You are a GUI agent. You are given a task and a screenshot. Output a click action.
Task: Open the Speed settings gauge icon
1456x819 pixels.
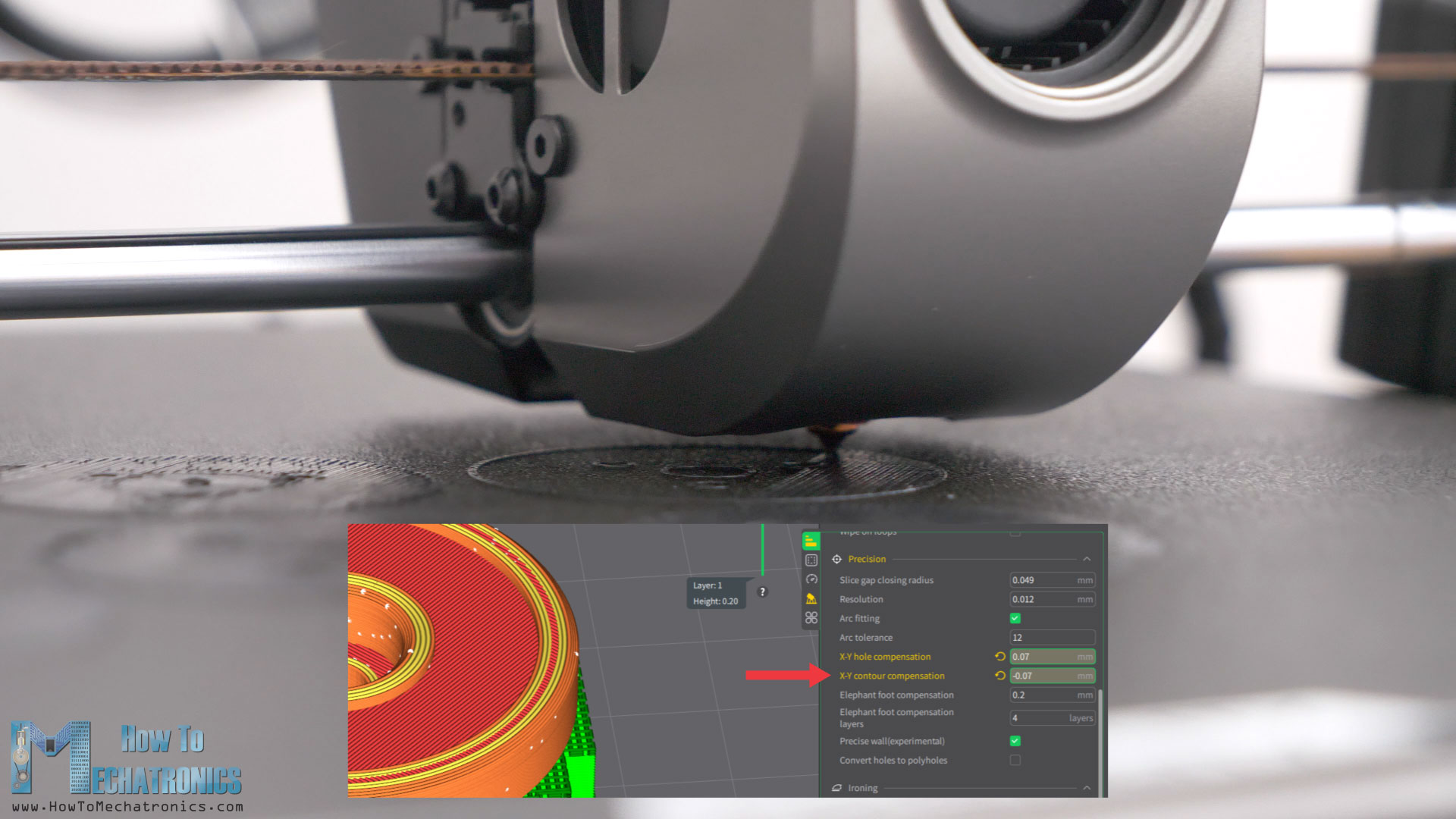(x=811, y=579)
